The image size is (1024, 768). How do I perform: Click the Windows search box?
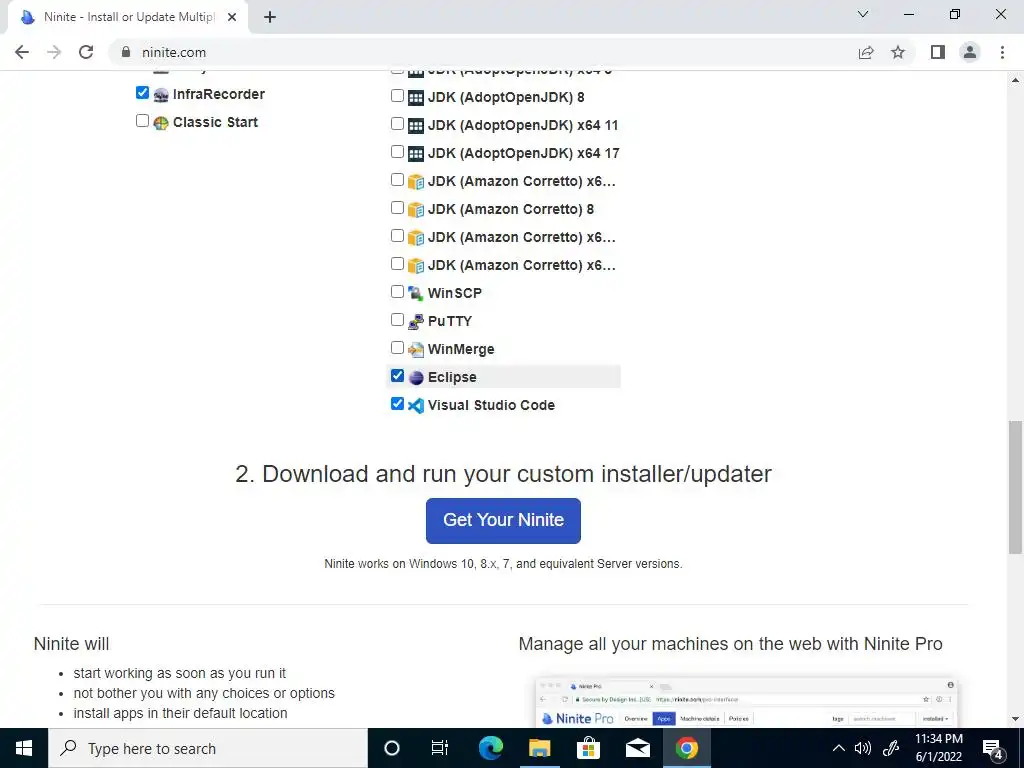click(x=208, y=748)
